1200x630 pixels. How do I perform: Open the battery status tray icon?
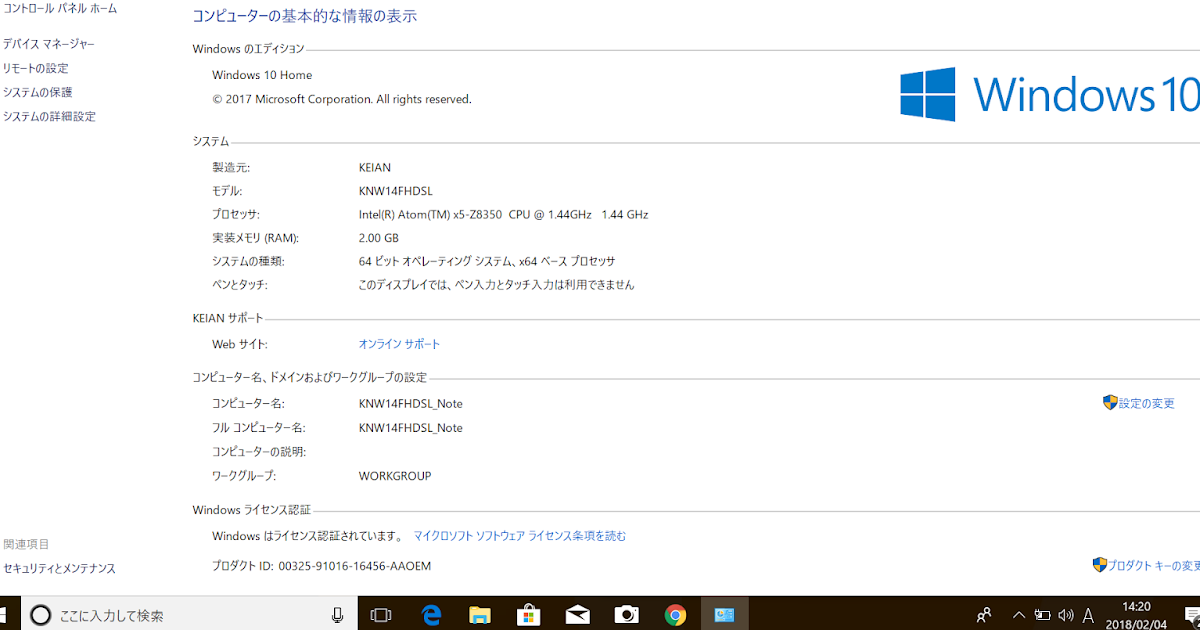[x=1042, y=615]
